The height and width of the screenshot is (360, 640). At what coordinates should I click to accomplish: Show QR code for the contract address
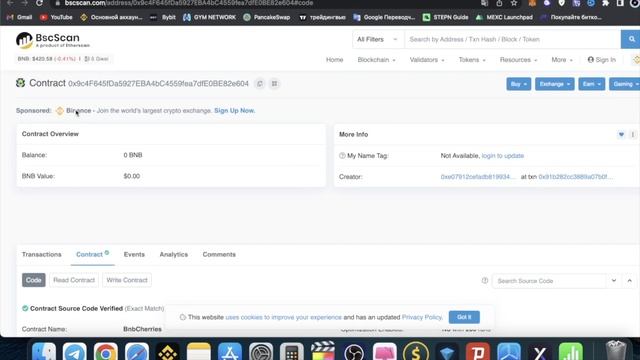pos(274,84)
